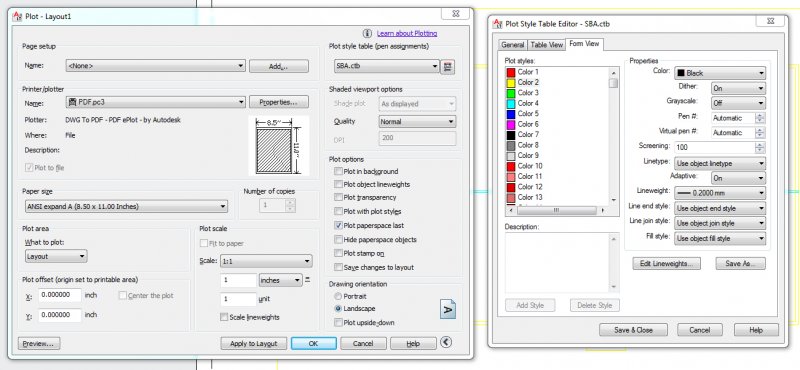Click the info icon next to Learn about Plotting
The width and height of the screenshot is (800, 370).
tap(367, 33)
